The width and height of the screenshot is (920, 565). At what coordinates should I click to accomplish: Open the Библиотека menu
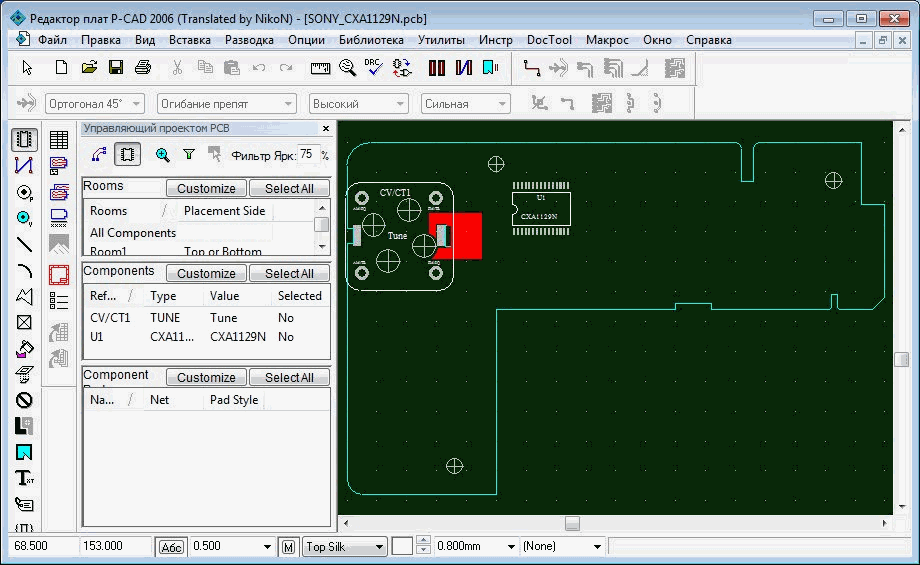[371, 40]
